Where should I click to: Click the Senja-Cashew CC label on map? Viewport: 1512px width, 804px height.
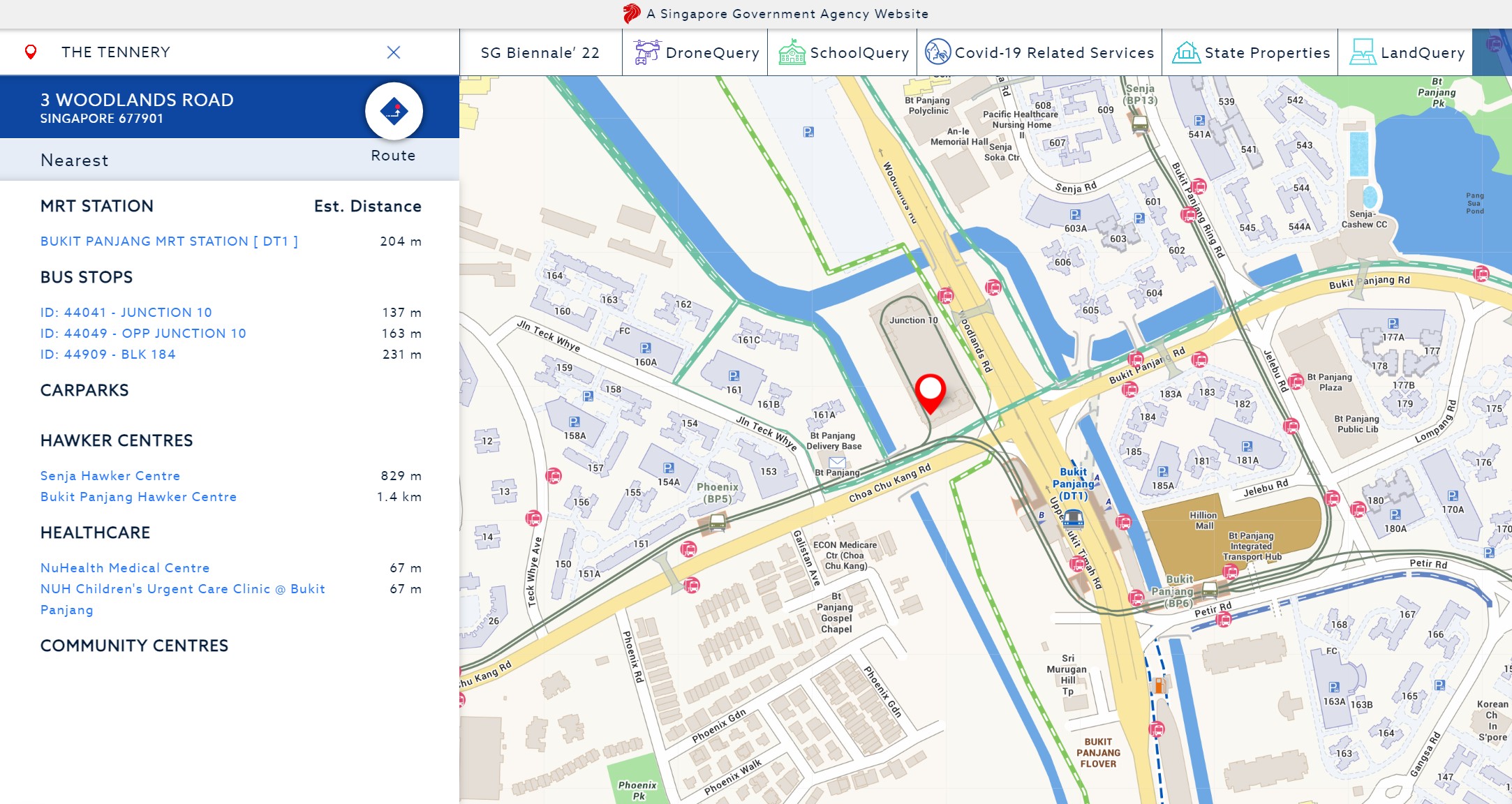(1364, 219)
